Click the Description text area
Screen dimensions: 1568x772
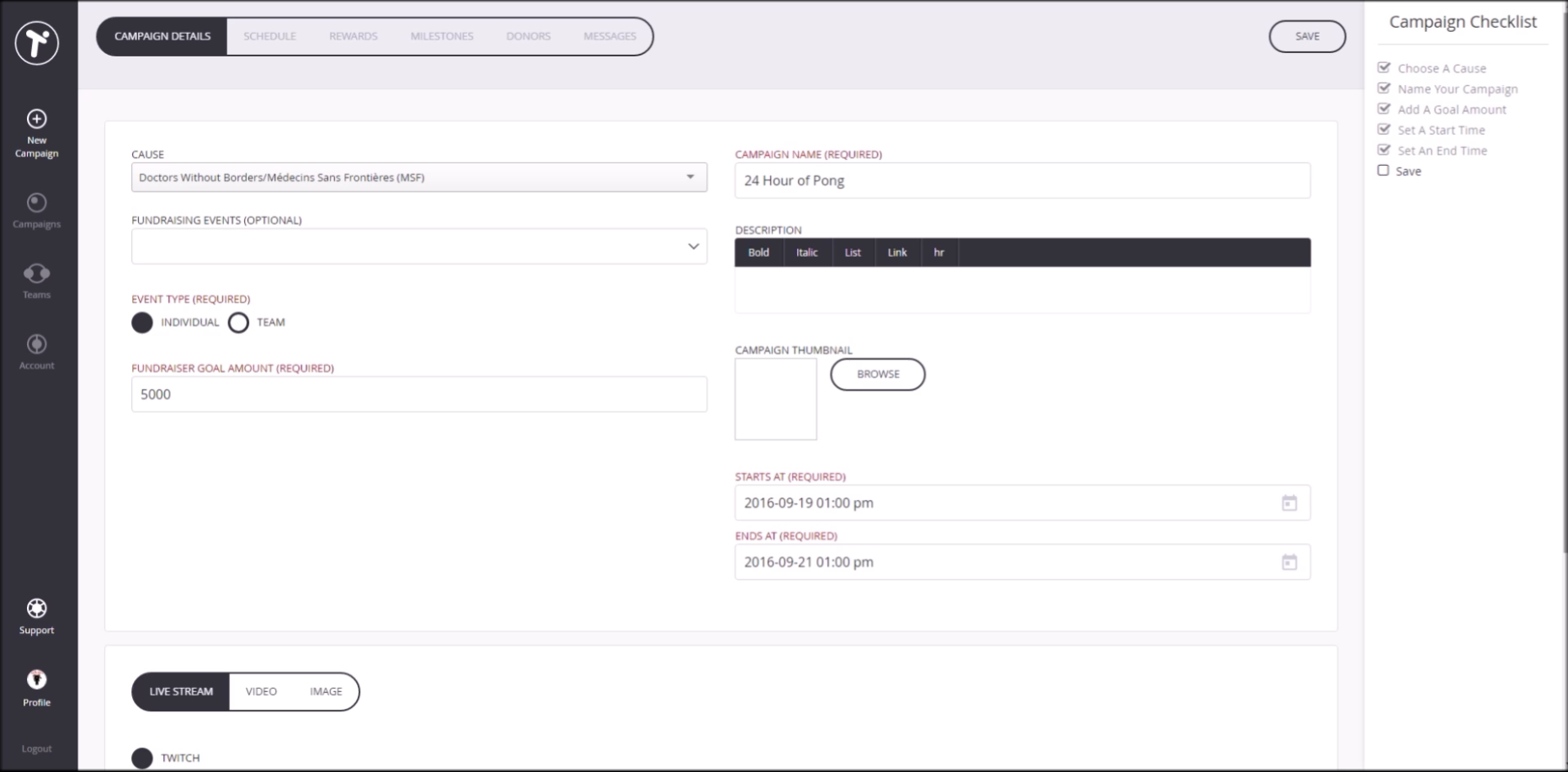click(x=1023, y=290)
